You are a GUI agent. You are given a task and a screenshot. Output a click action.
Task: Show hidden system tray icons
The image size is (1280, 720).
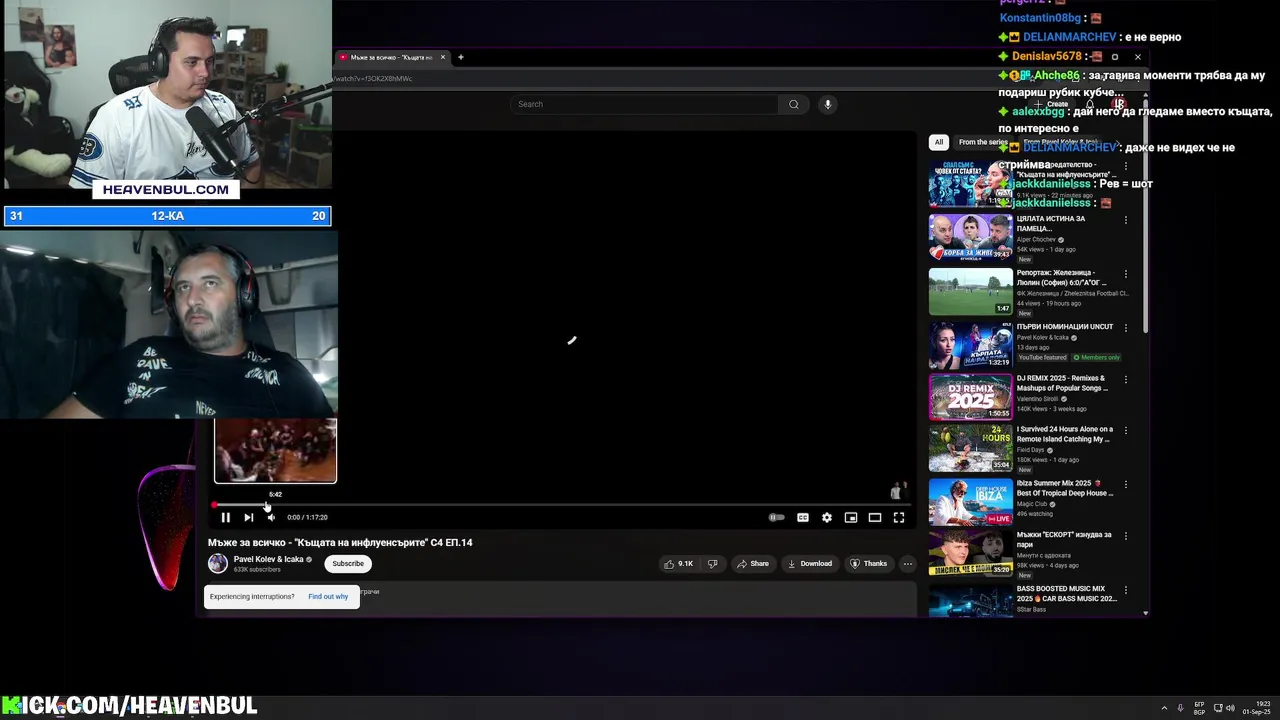1163,708
